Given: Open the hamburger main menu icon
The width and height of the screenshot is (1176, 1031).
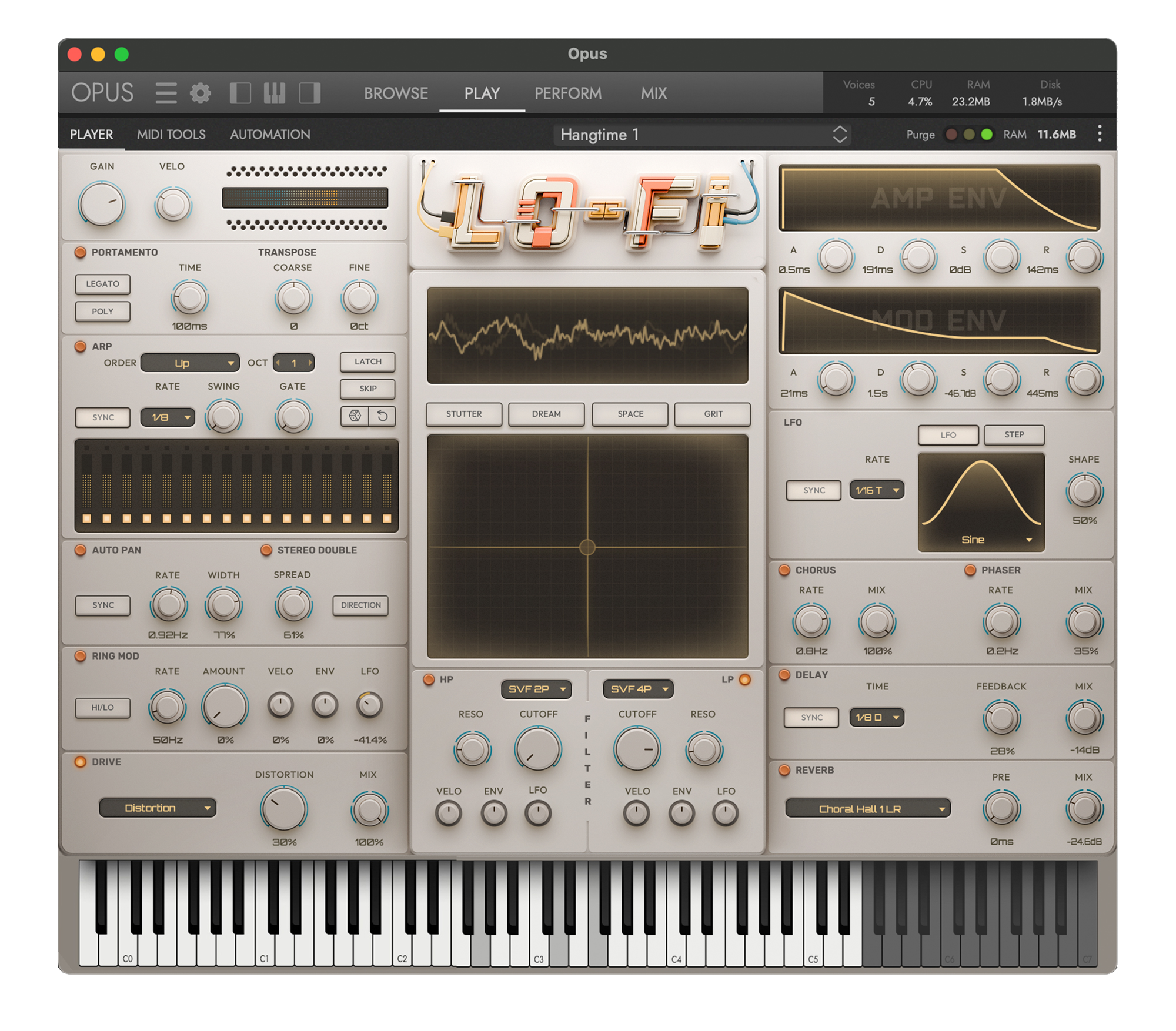Looking at the screenshot, I should pos(166,93).
